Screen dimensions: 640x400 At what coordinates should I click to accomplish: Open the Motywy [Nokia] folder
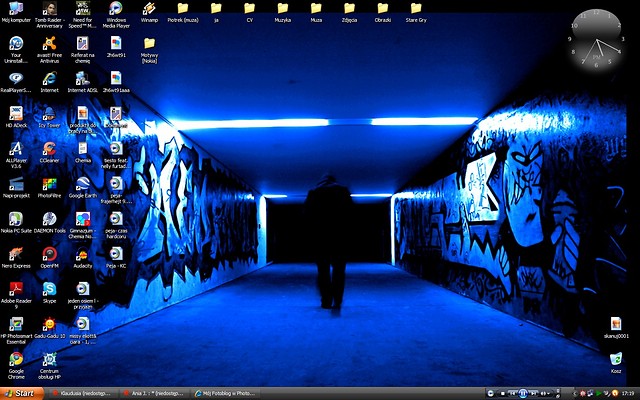[x=149, y=50]
